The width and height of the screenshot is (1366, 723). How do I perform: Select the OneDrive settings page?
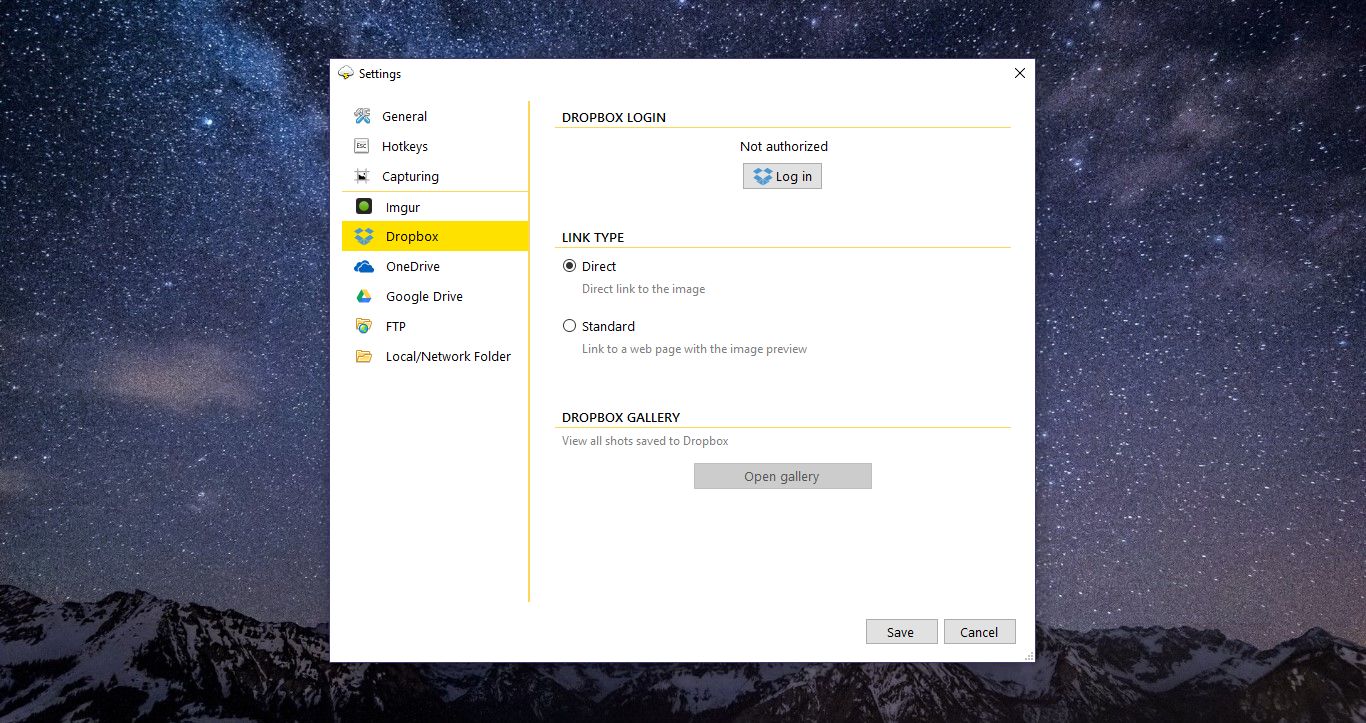coord(435,267)
